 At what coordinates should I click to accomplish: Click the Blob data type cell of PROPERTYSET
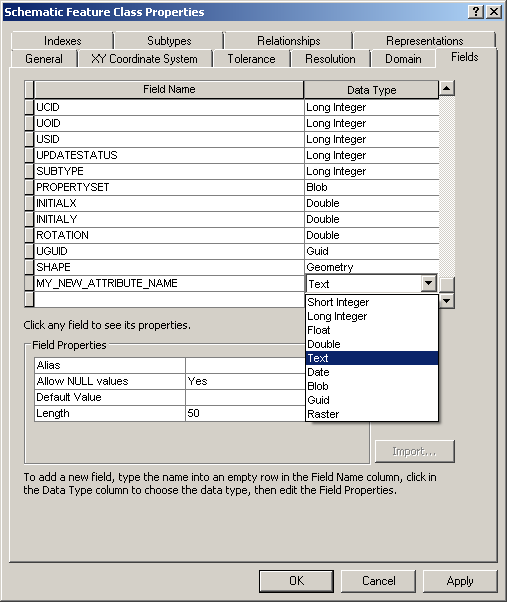pyautogui.click(x=372, y=187)
